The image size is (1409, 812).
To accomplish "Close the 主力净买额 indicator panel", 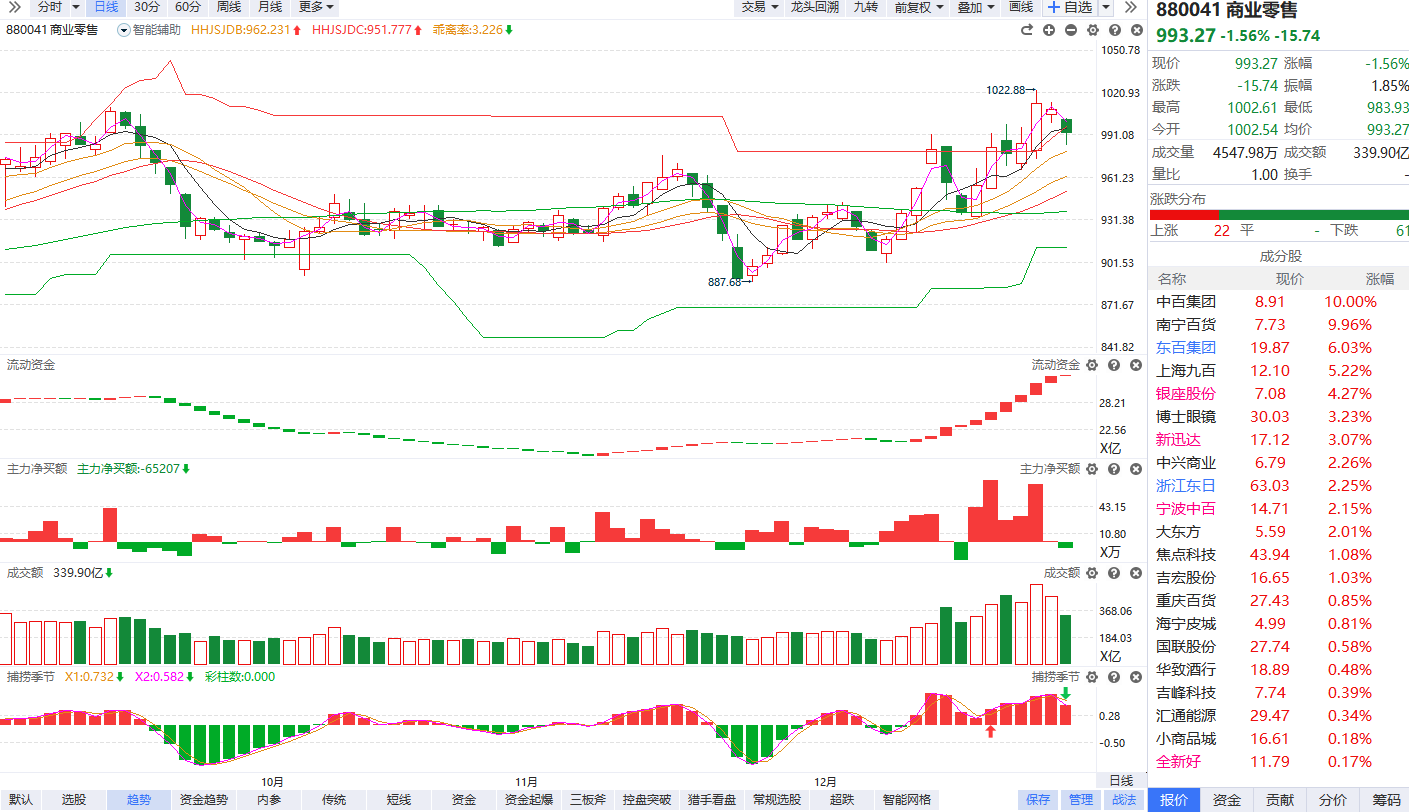I will [x=1136, y=469].
